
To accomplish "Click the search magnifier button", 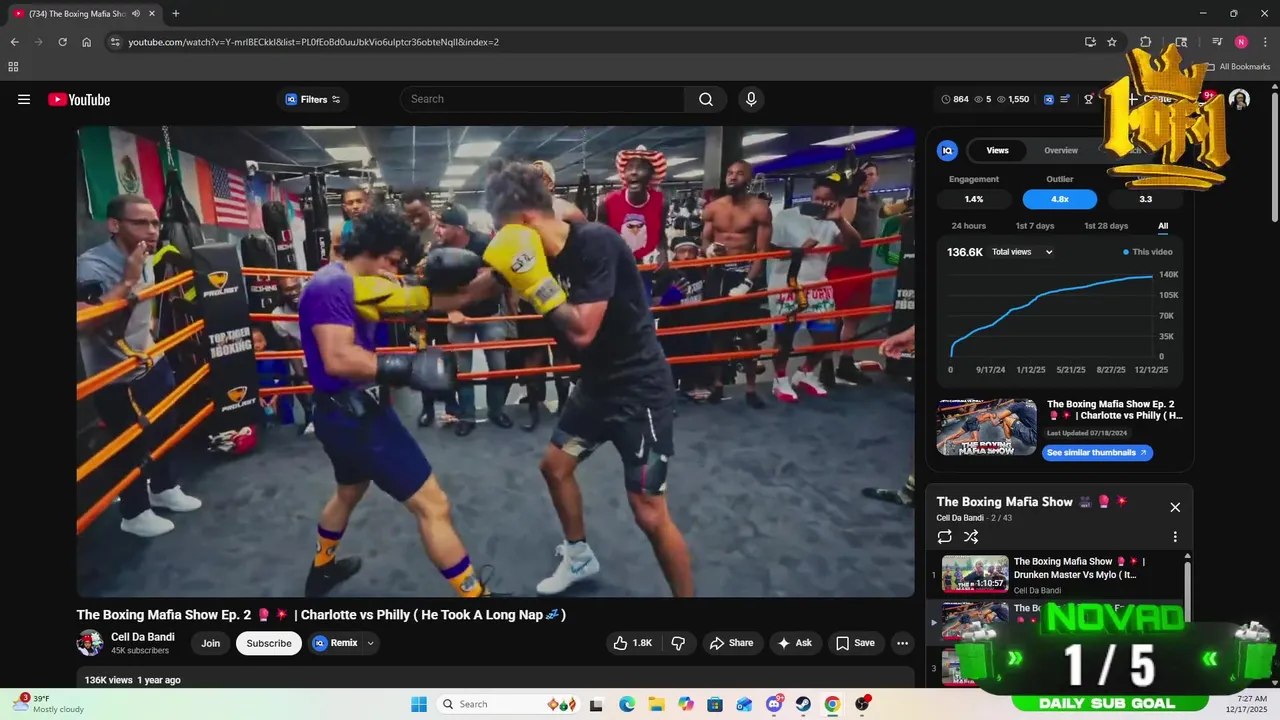I will tap(706, 99).
